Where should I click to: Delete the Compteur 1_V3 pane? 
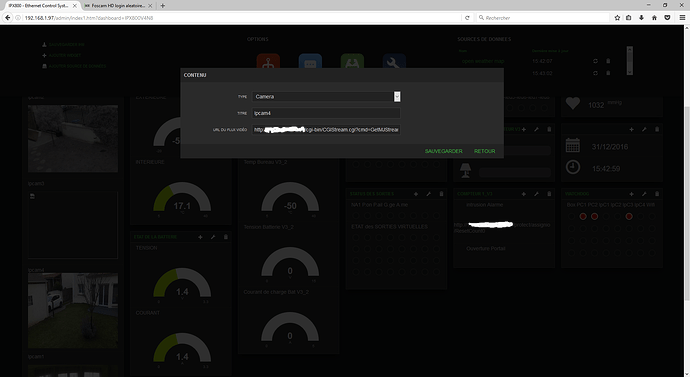click(x=549, y=194)
